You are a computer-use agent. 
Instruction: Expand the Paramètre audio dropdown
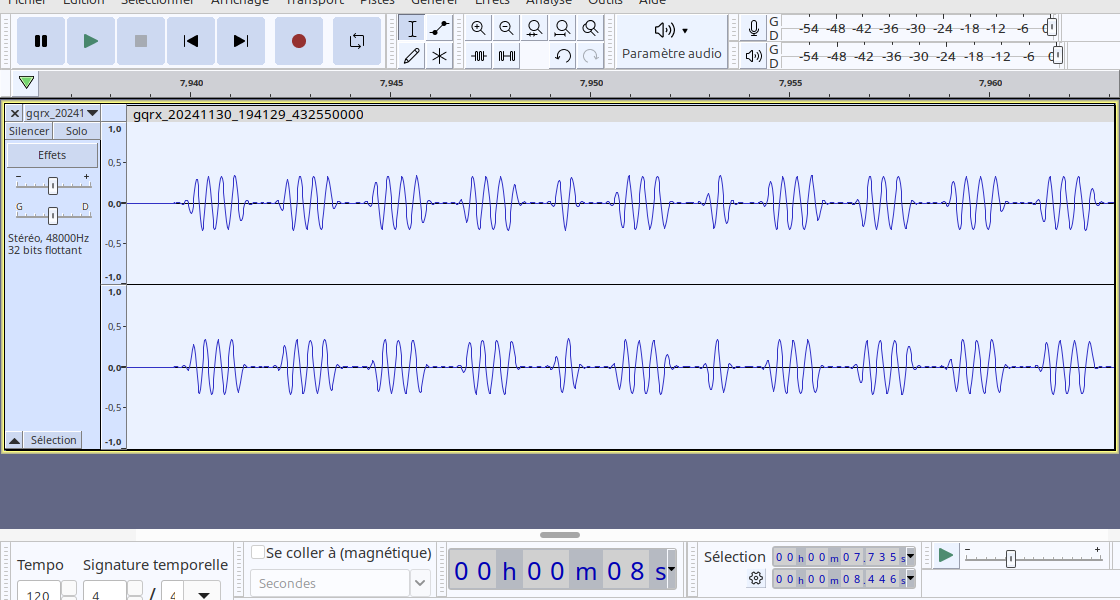[671, 41]
